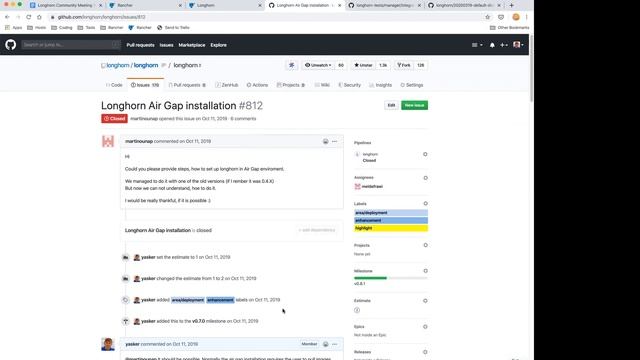Click the v0.8.1 milestone progress bar
The height and width of the screenshot is (360, 640).
click(x=391, y=278)
